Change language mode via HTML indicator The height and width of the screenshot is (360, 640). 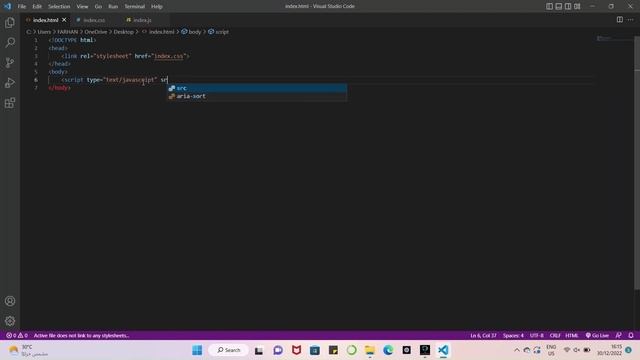[572, 336]
